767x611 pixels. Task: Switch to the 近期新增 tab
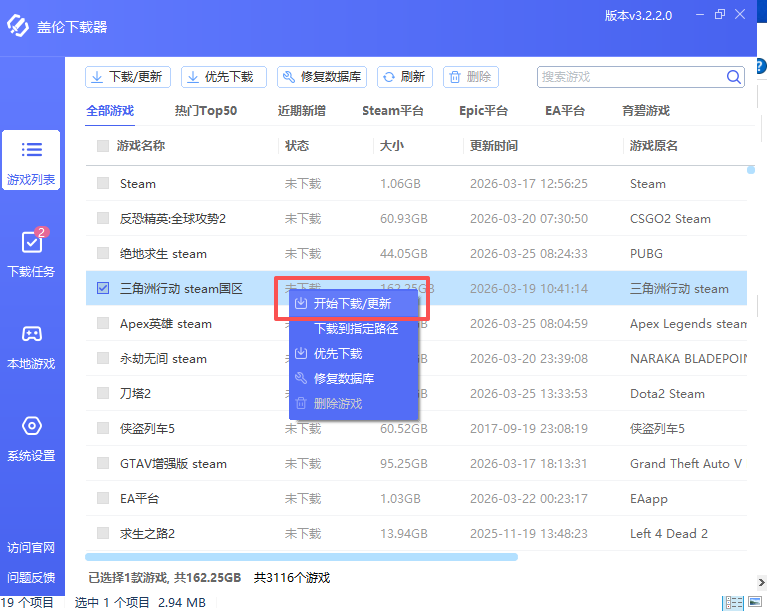point(302,111)
